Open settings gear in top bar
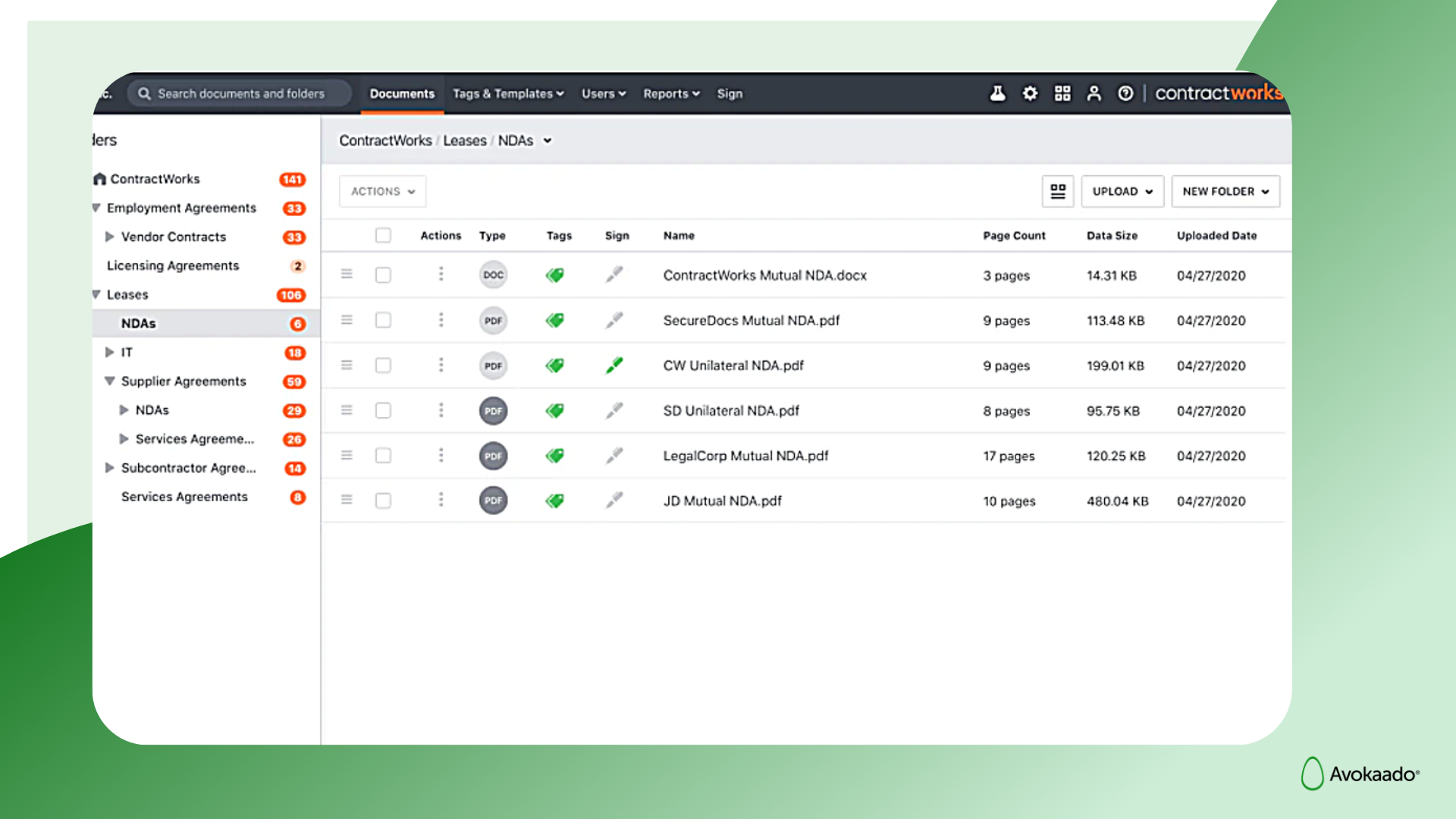This screenshot has width=1456, height=819. tap(1030, 93)
